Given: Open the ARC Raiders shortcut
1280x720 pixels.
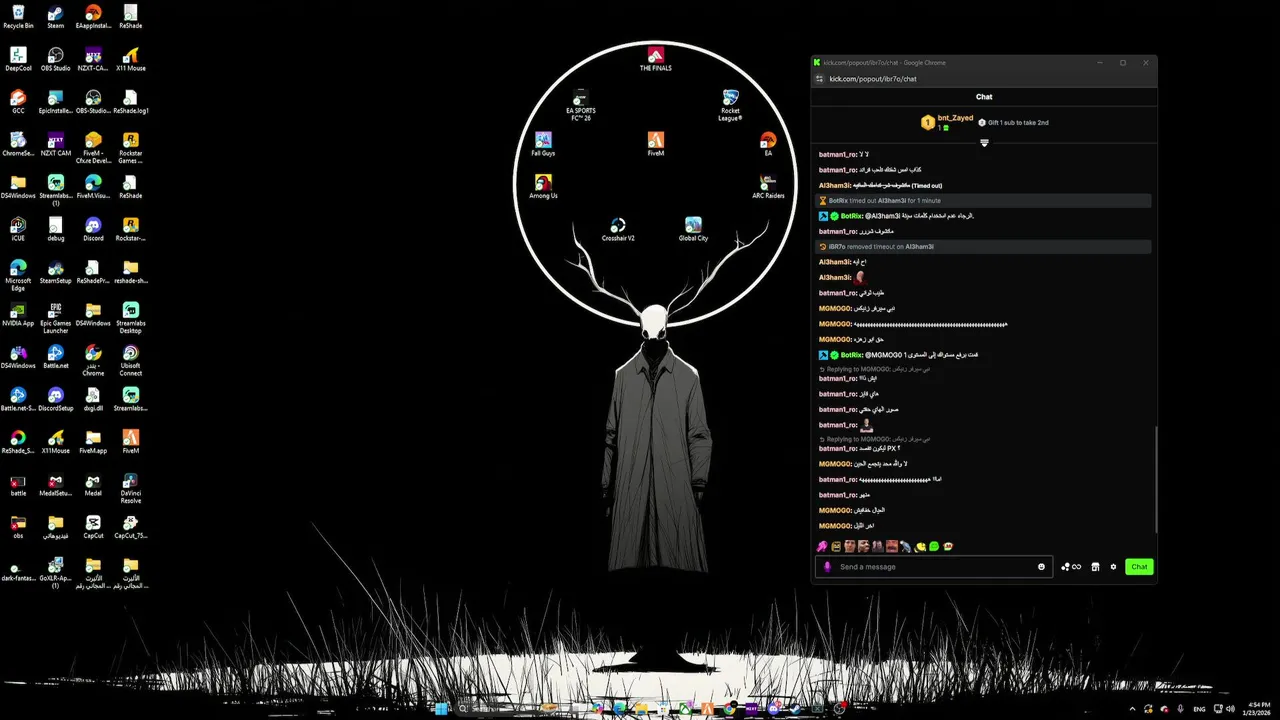Looking at the screenshot, I should (x=768, y=187).
